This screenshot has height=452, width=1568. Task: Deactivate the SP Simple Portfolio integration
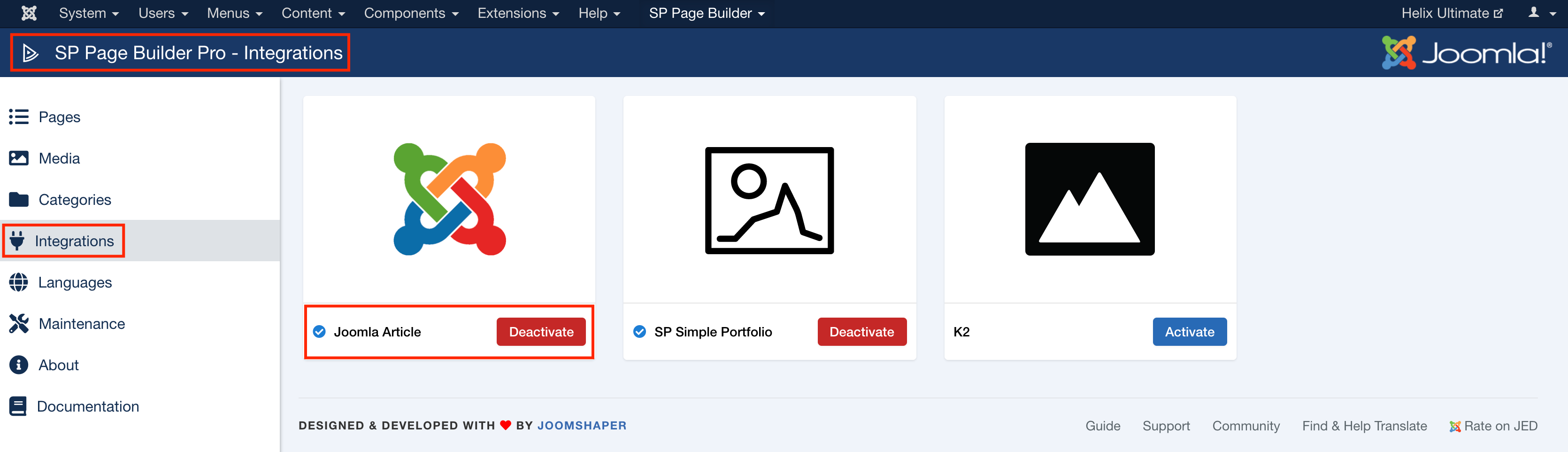862,331
